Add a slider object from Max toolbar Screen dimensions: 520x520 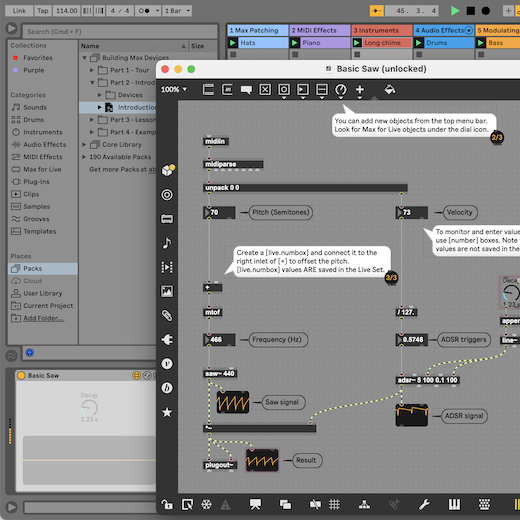(x=322, y=90)
